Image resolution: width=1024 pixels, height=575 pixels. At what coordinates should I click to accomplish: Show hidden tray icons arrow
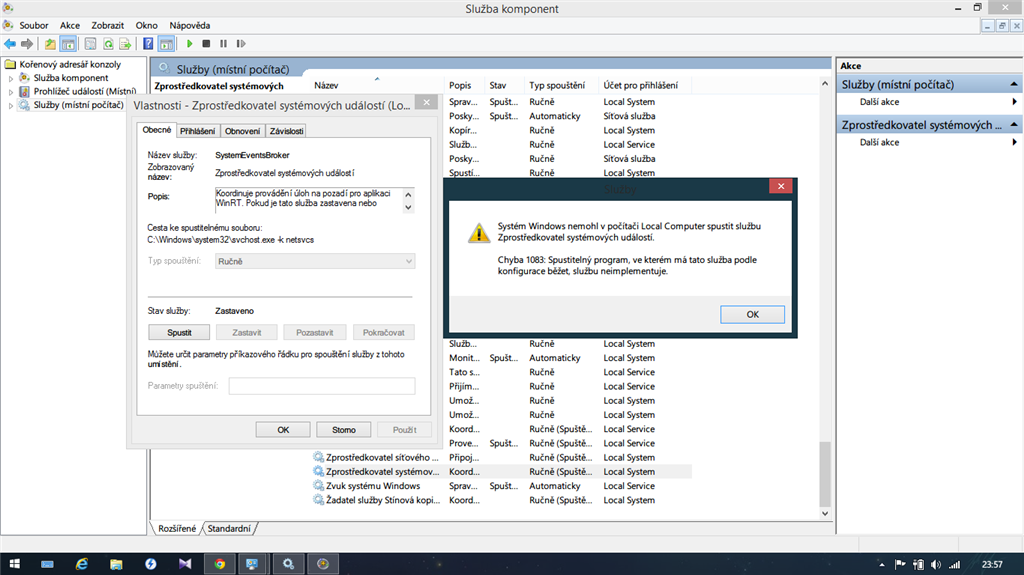click(882, 565)
